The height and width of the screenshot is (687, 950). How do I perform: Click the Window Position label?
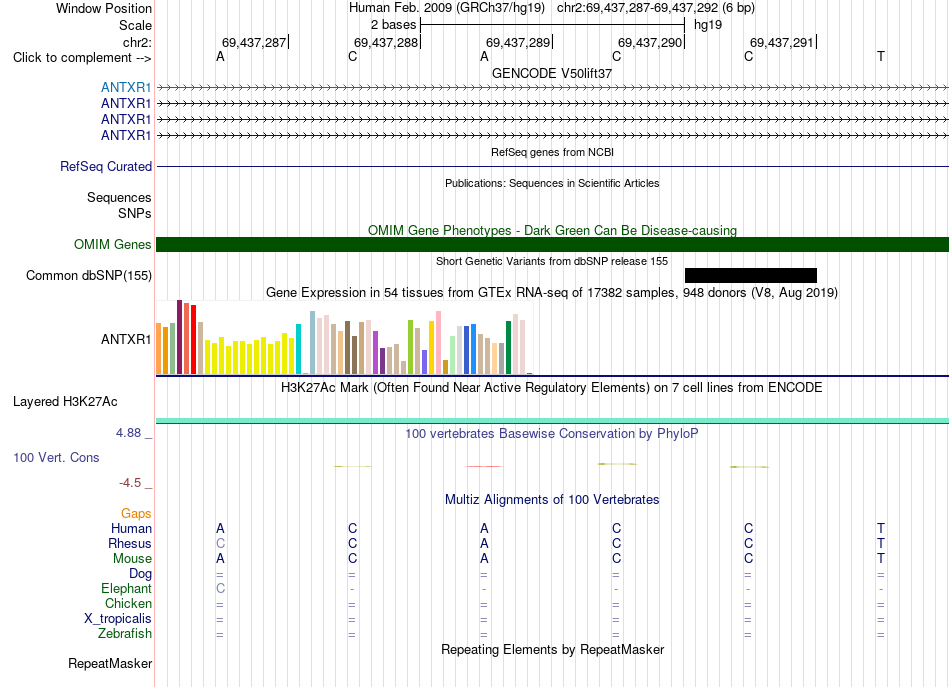[x=104, y=8]
